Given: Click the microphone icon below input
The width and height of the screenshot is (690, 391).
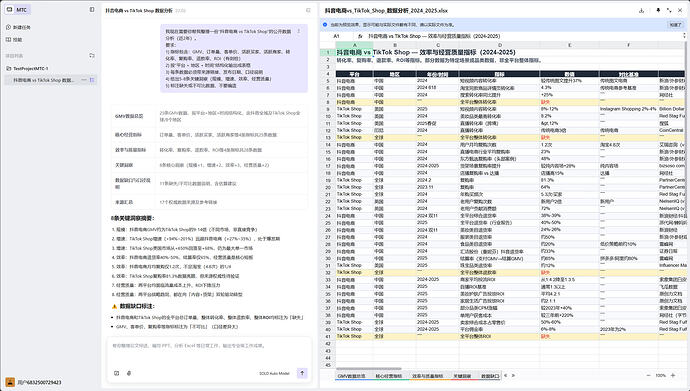Looking at the screenshot, I should [x=129, y=373].
